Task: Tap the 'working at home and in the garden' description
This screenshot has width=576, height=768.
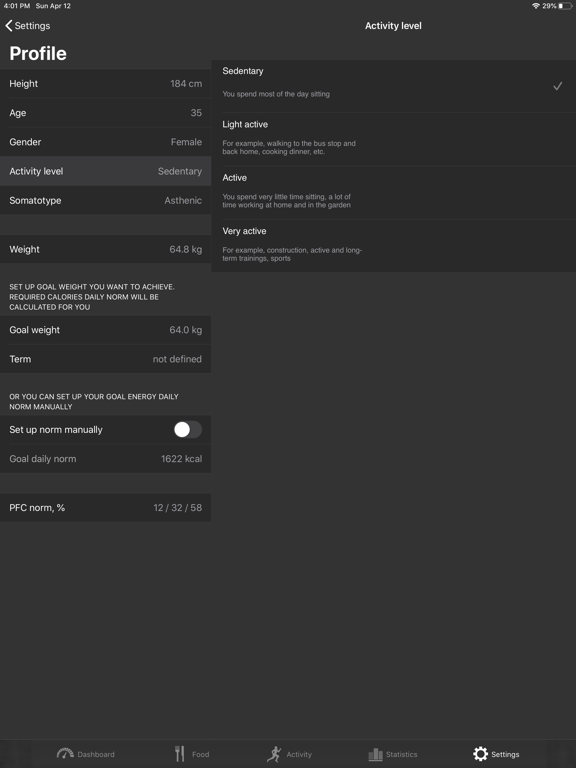Action: (287, 201)
